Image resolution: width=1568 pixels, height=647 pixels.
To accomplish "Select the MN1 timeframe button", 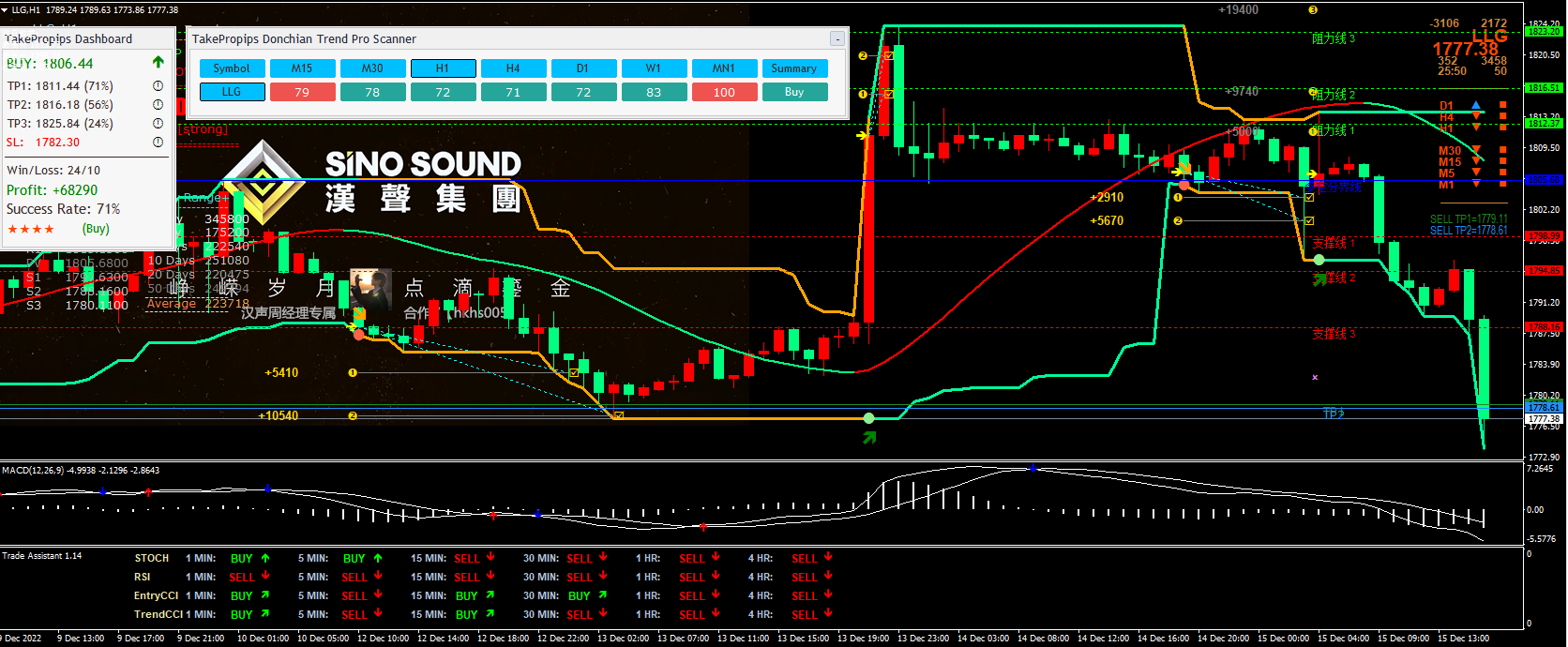I will (724, 68).
